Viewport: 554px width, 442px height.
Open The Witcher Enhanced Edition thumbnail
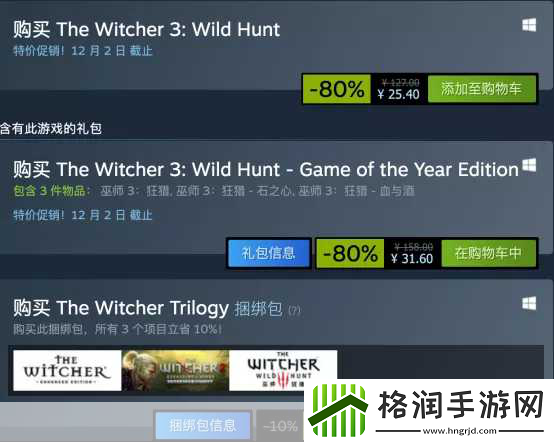pos(67,370)
